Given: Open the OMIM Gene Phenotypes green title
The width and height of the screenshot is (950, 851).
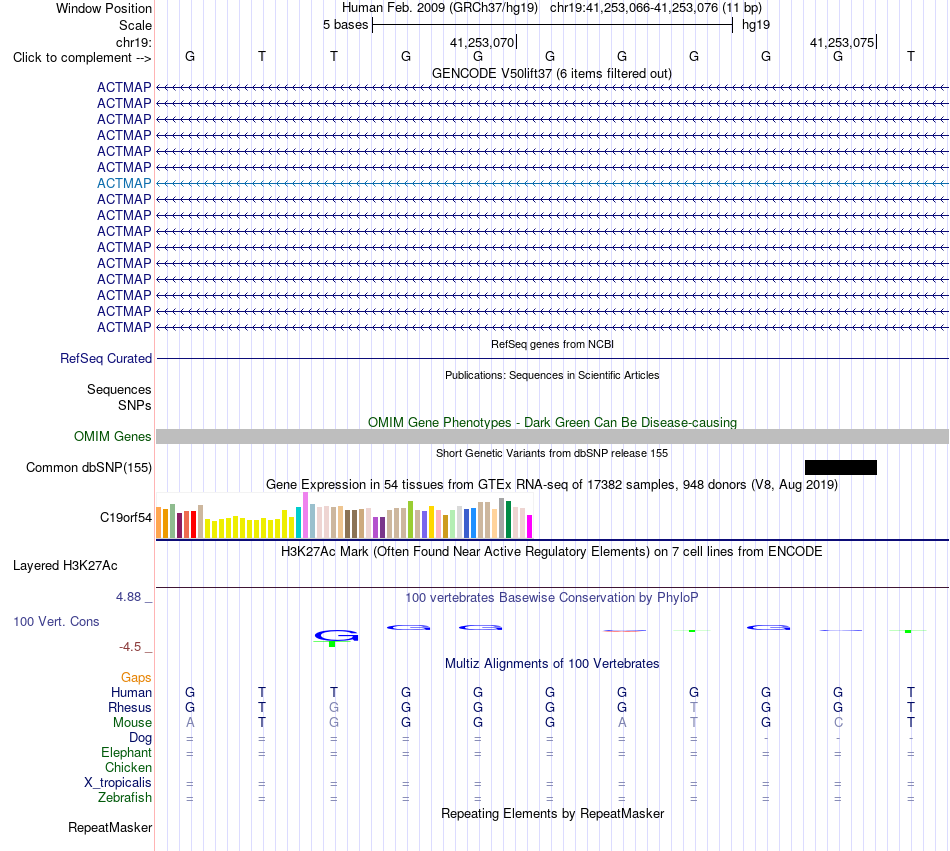Looking at the screenshot, I should pos(553,422).
